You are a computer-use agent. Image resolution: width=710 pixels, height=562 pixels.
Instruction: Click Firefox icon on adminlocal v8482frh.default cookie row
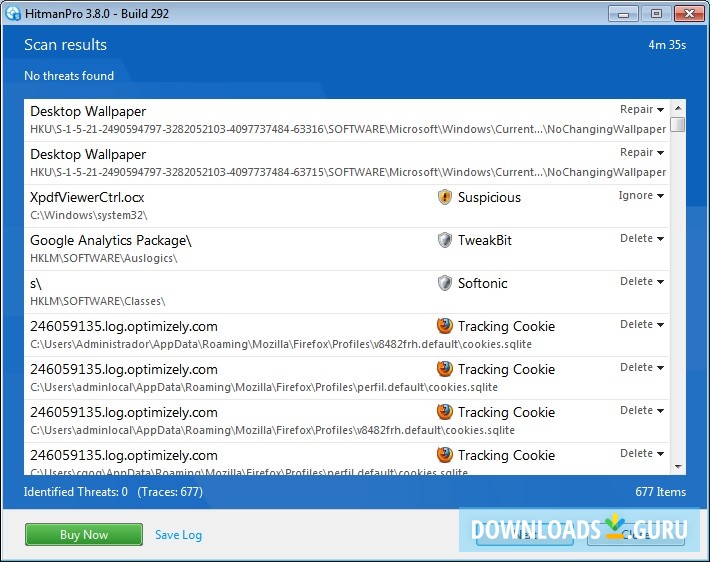tap(445, 412)
